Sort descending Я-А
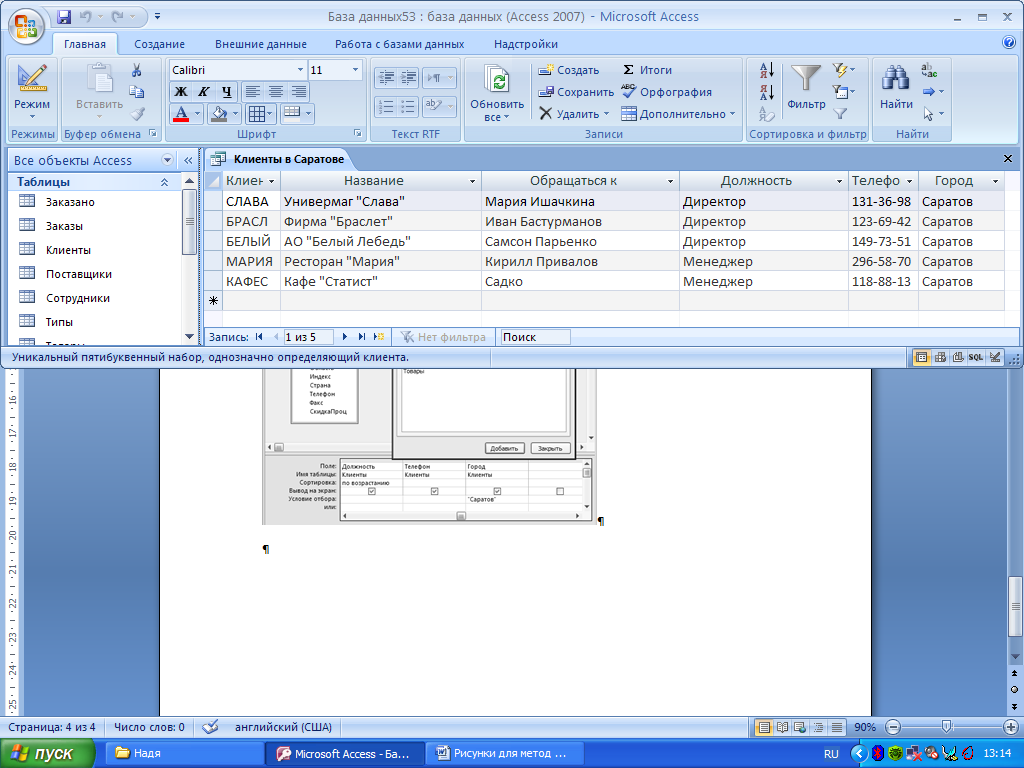The height and width of the screenshot is (768, 1024). [767, 92]
